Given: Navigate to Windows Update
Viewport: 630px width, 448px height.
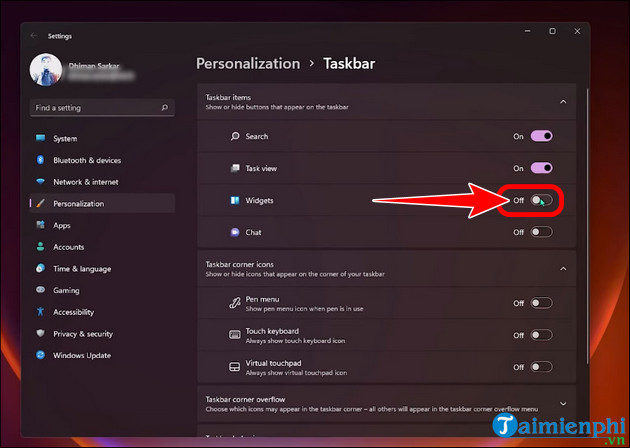Looking at the screenshot, I should click(102, 355).
